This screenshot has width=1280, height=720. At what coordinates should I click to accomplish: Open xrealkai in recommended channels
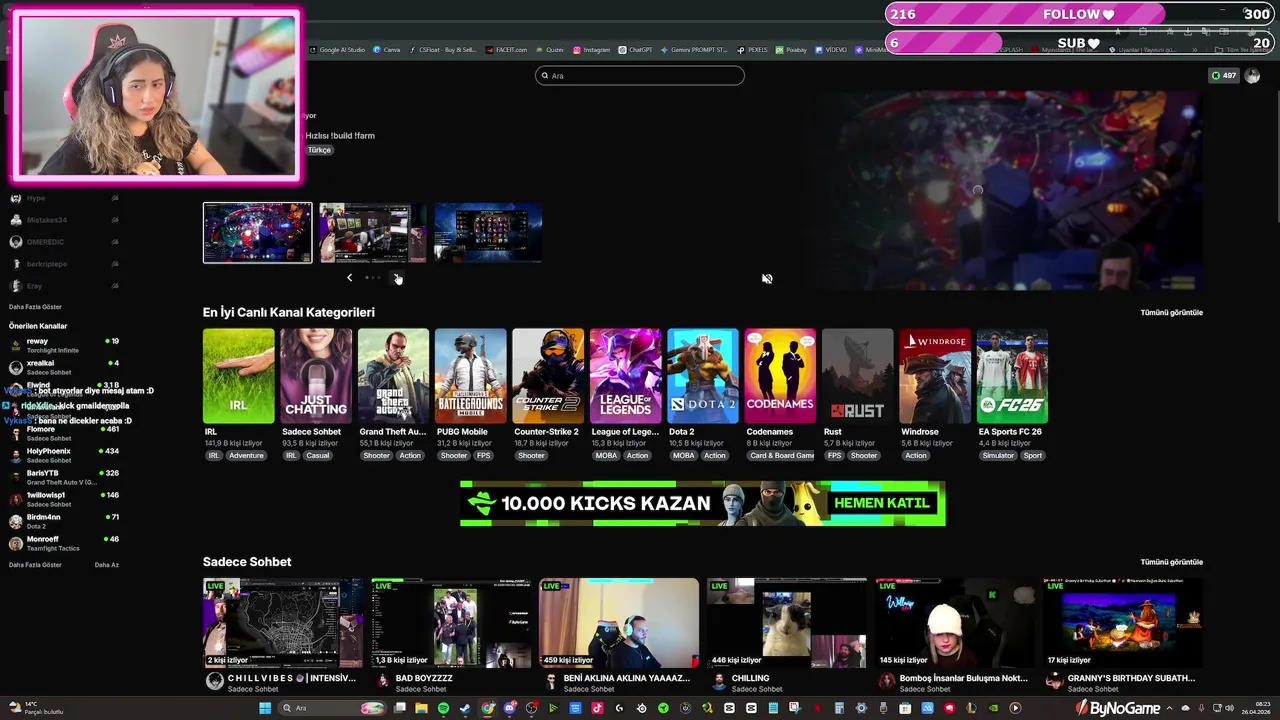click(64, 368)
